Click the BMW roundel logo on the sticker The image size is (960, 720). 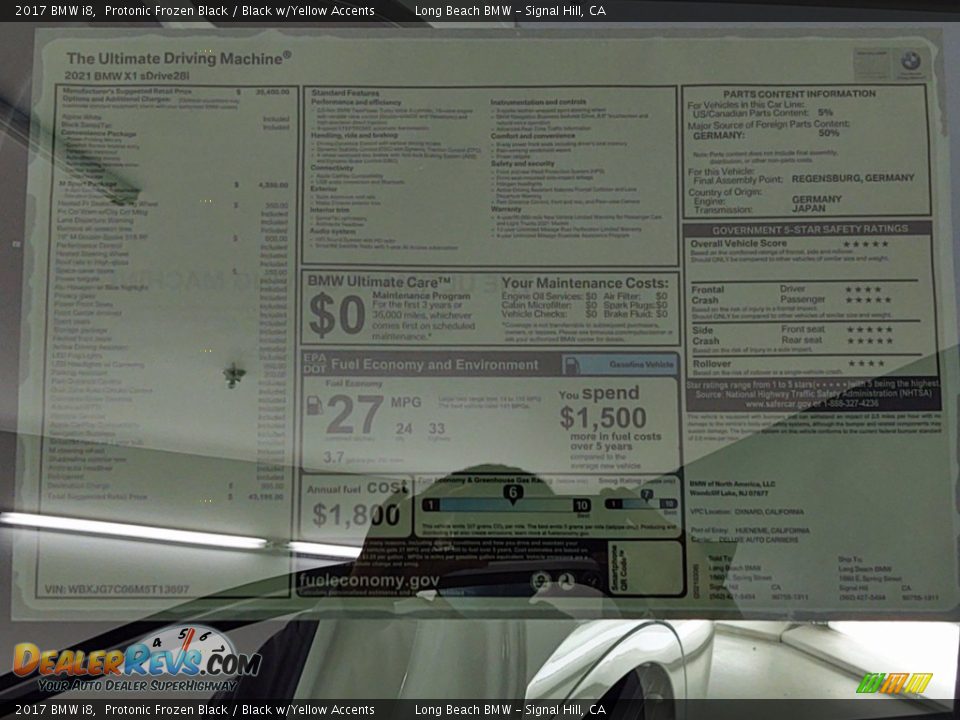click(910, 61)
